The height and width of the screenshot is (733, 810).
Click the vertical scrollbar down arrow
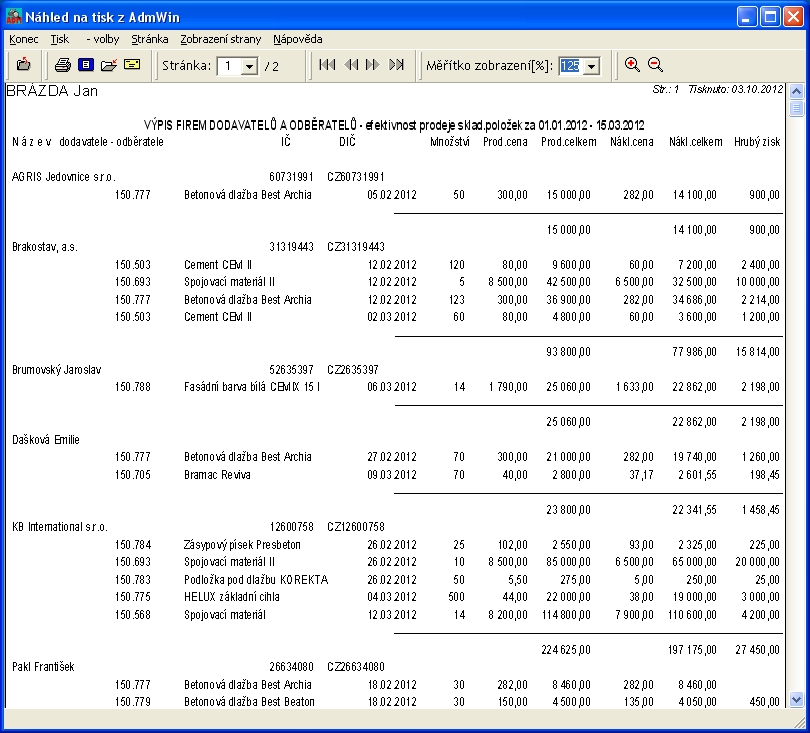coord(797,700)
